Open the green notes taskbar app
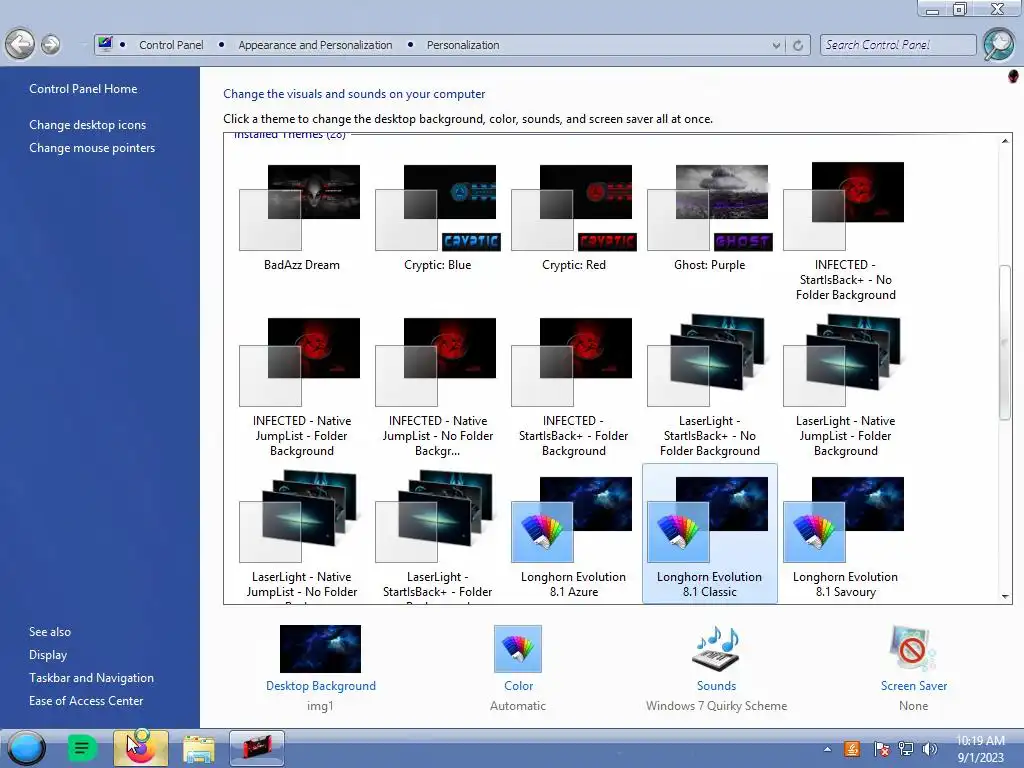This screenshot has height=768, width=1024. tap(82, 748)
